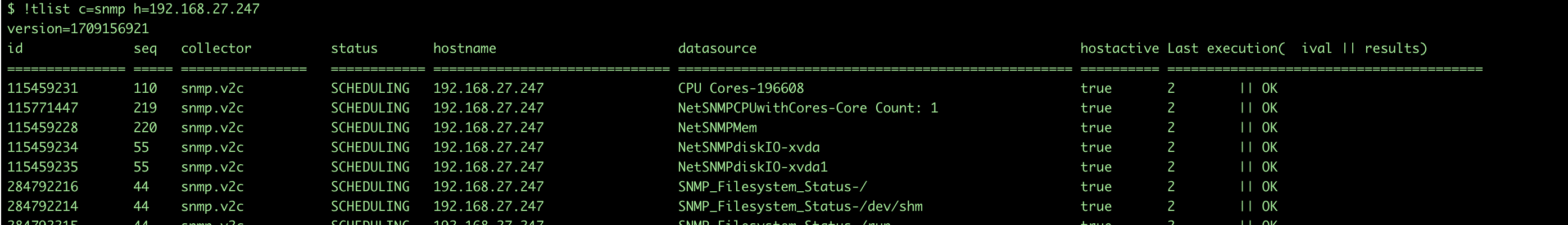Click SCHEDULING status of task 284792216
The width and height of the screenshot is (1568, 225).
(x=370, y=187)
